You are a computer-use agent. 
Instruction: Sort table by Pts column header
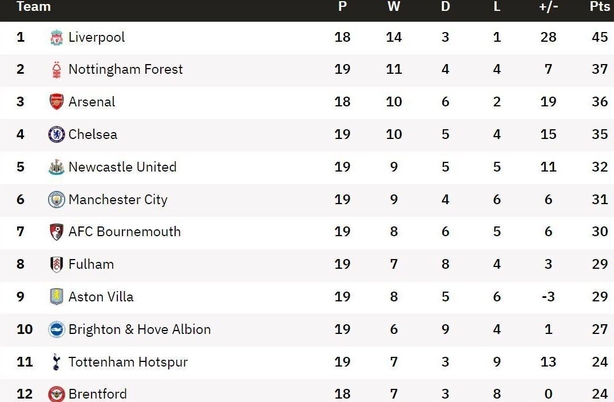[599, 6]
